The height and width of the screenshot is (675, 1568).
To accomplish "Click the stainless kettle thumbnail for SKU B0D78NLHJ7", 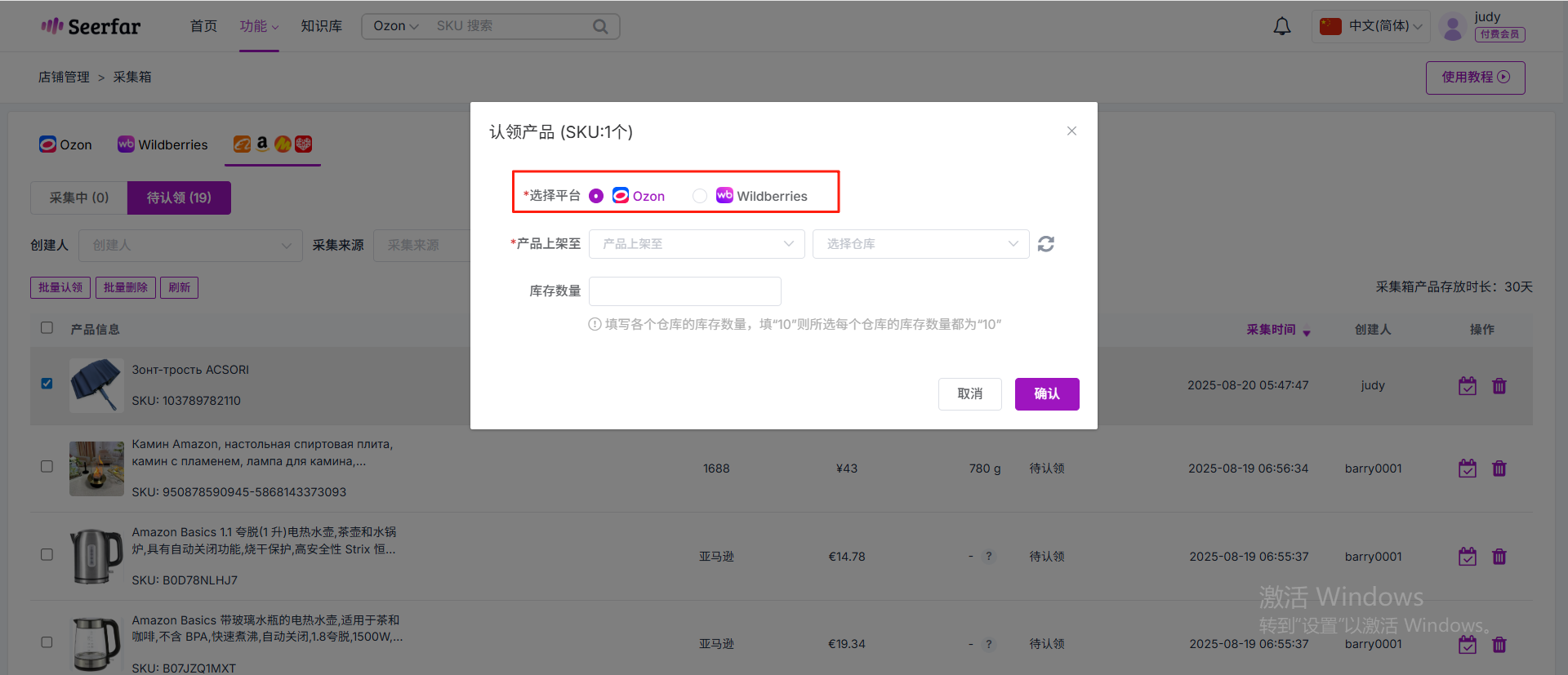I will point(96,557).
